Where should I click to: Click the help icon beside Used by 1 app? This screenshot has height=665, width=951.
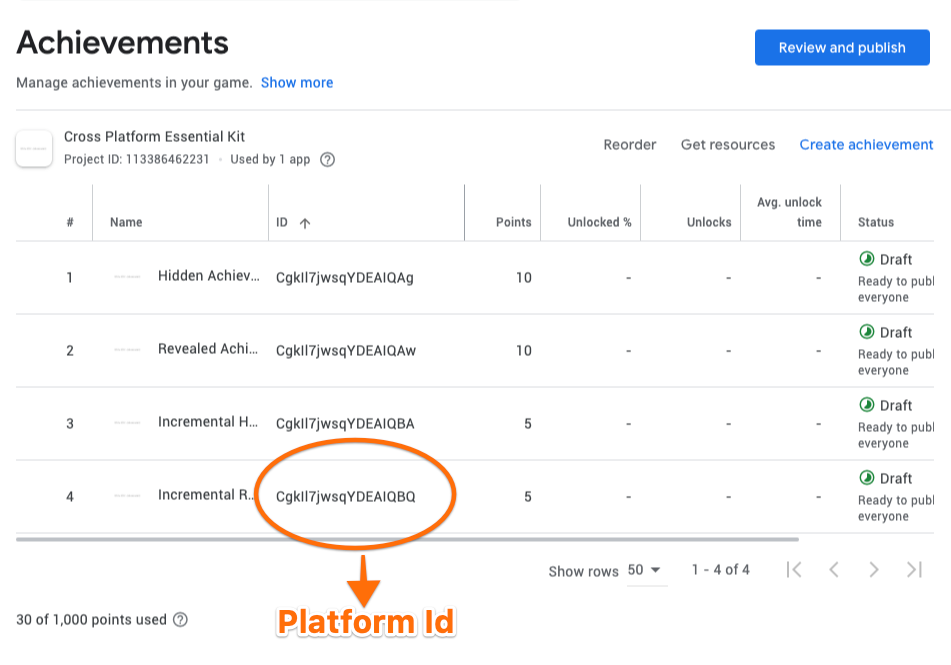(x=327, y=160)
